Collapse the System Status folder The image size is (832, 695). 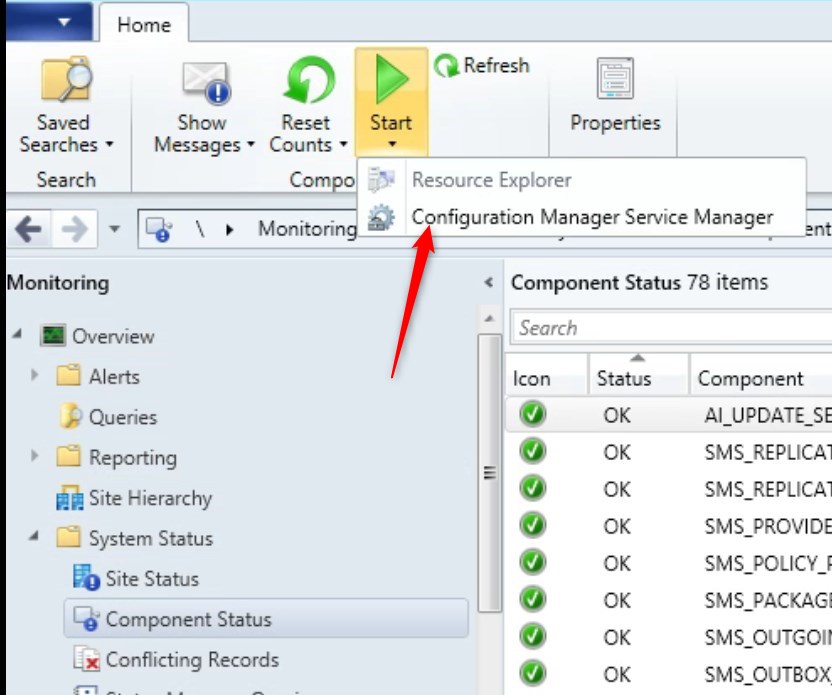point(34,536)
